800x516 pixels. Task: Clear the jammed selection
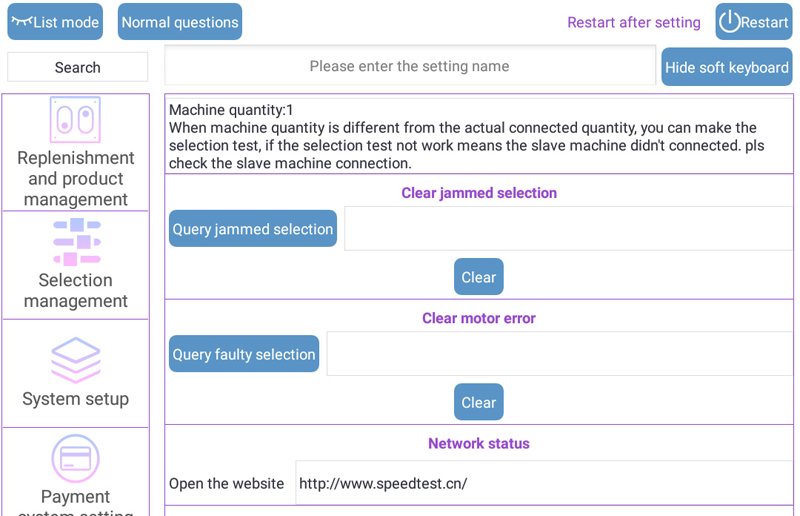(x=479, y=277)
